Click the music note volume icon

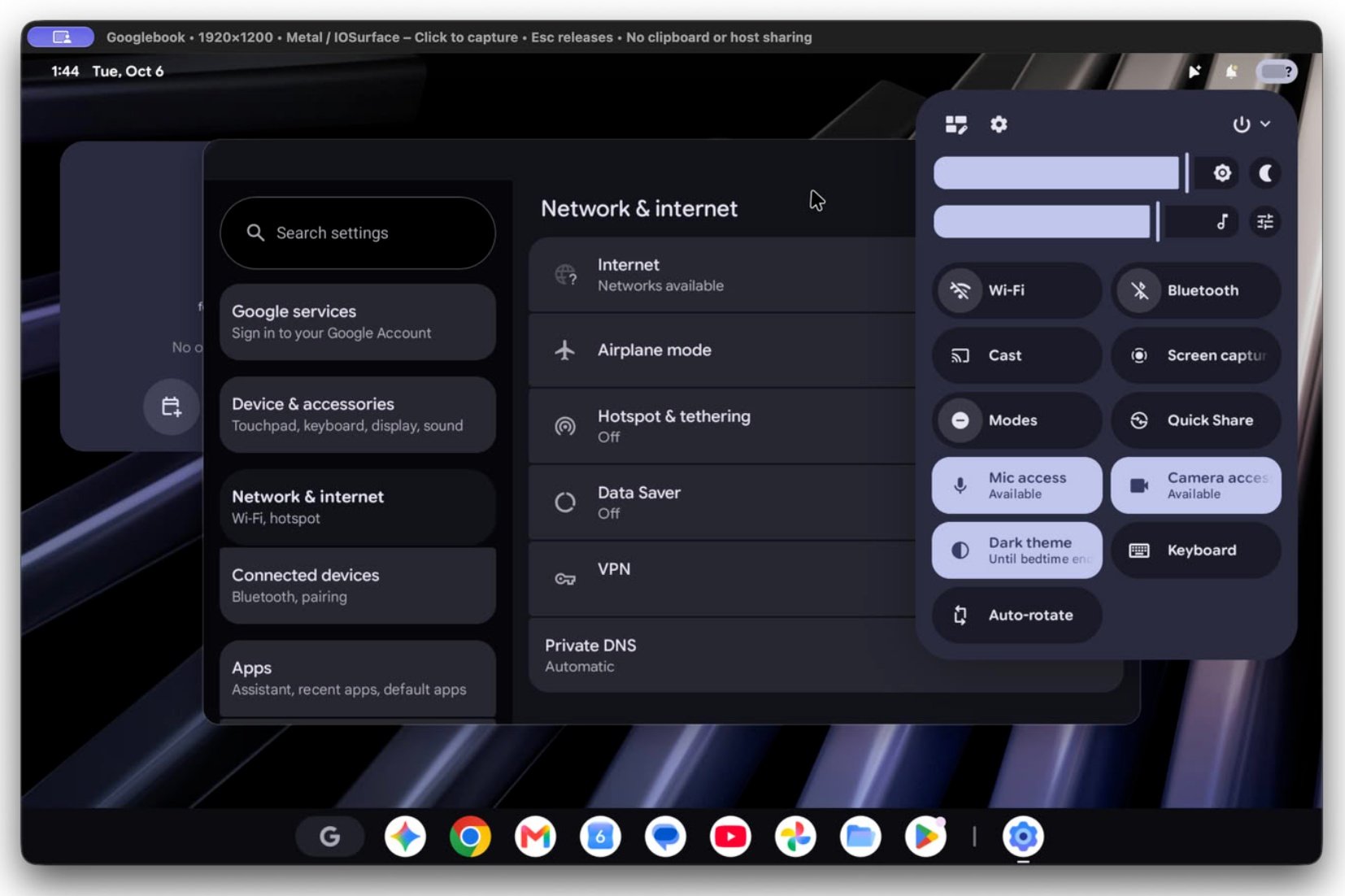click(x=1221, y=222)
